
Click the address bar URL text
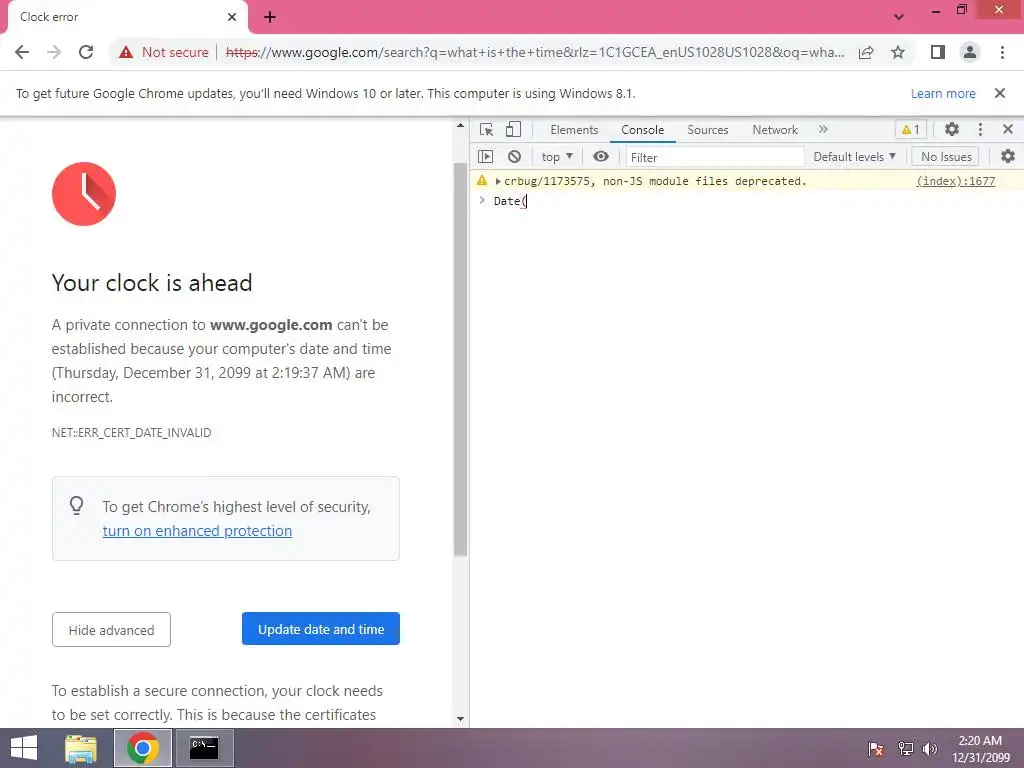(x=536, y=52)
